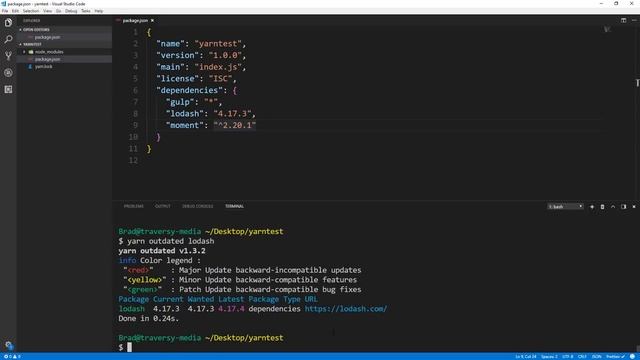The height and width of the screenshot is (360, 640).
Task: Click the "1.0.0" version value
Action: pyautogui.click(x=225, y=56)
